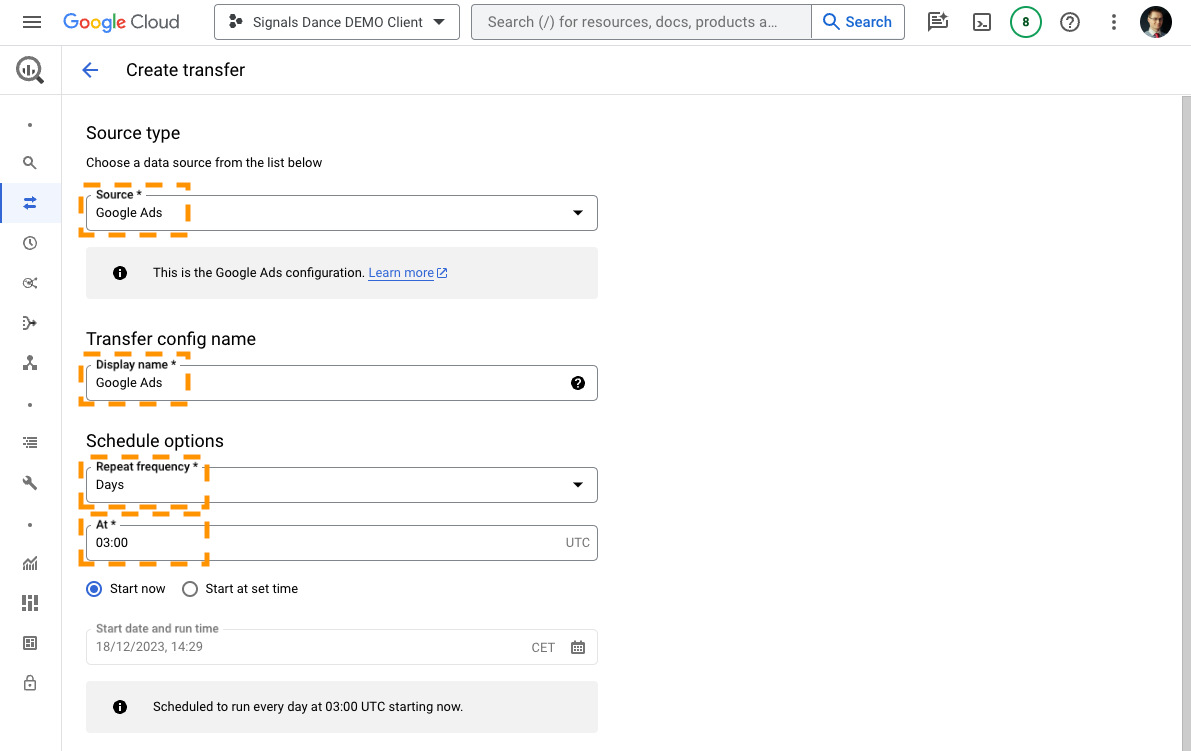The height and width of the screenshot is (751, 1191).
Task: Open the three-dot settings menu
Action: click(1114, 22)
